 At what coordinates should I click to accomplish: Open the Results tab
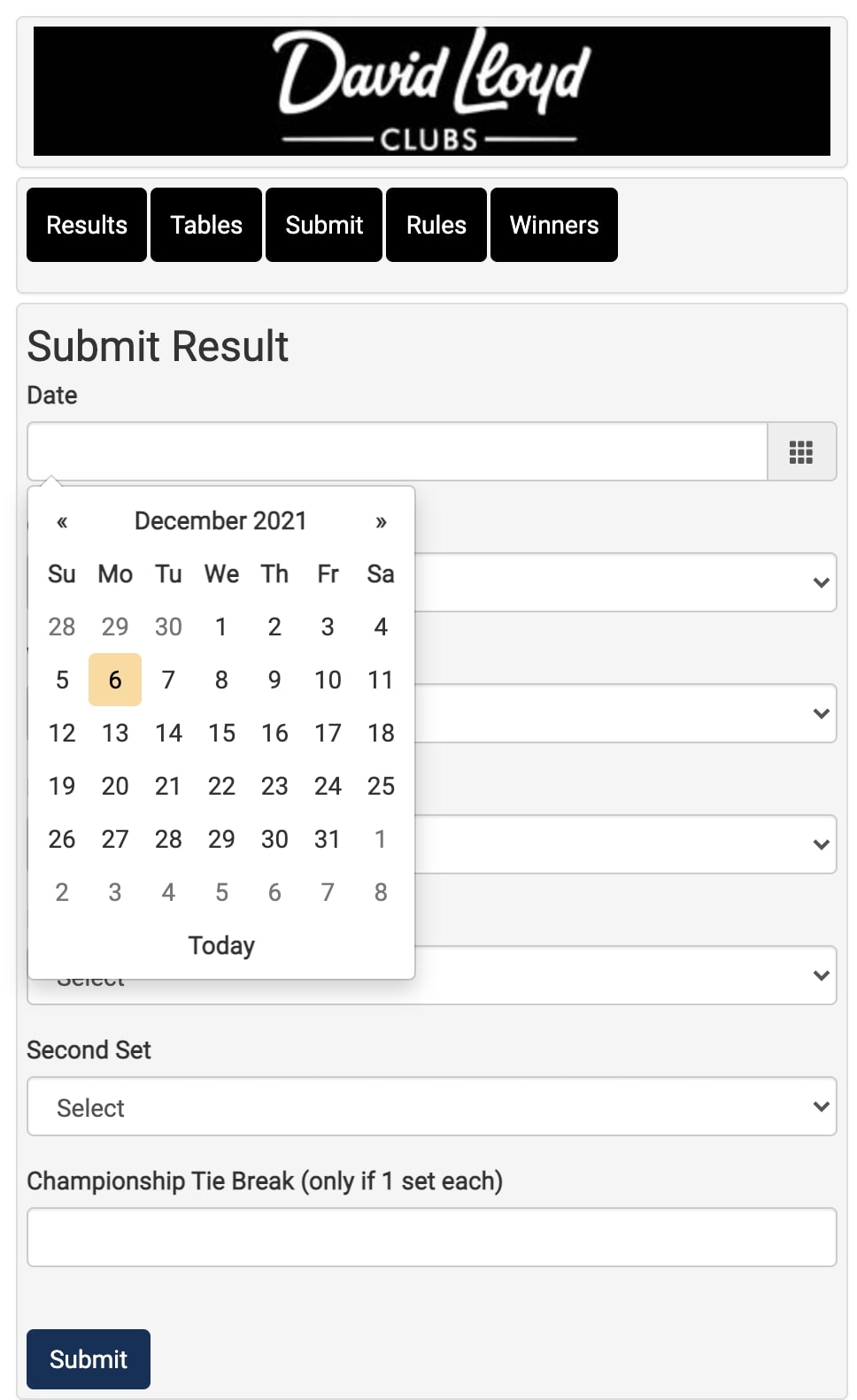point(87,225)
